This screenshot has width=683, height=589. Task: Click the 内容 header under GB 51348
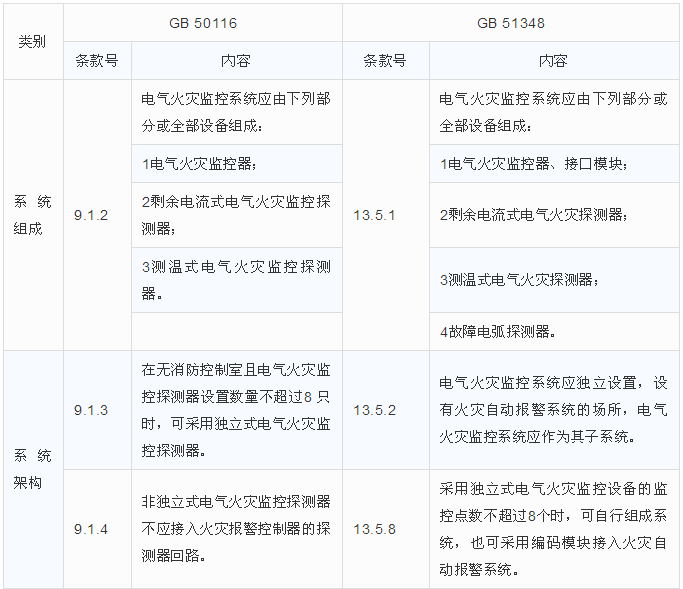(x=553, y=60)
